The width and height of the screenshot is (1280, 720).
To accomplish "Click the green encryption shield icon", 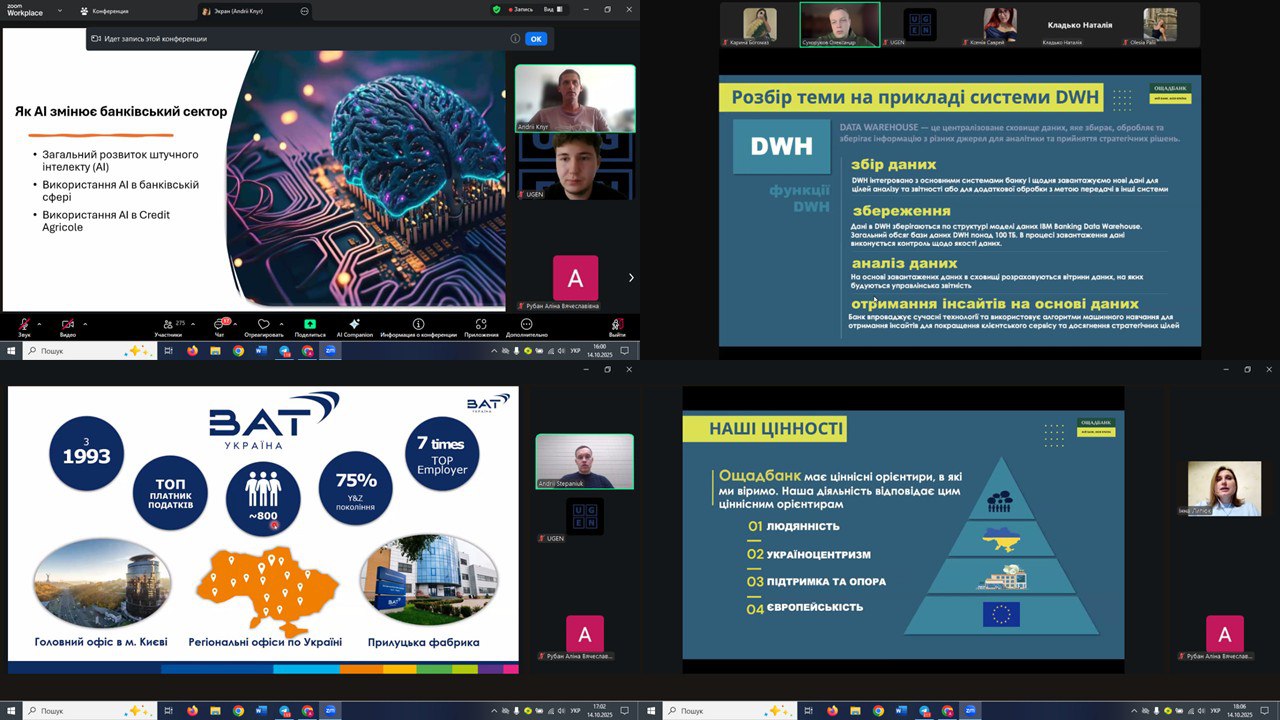I will [x=496, y=10].
